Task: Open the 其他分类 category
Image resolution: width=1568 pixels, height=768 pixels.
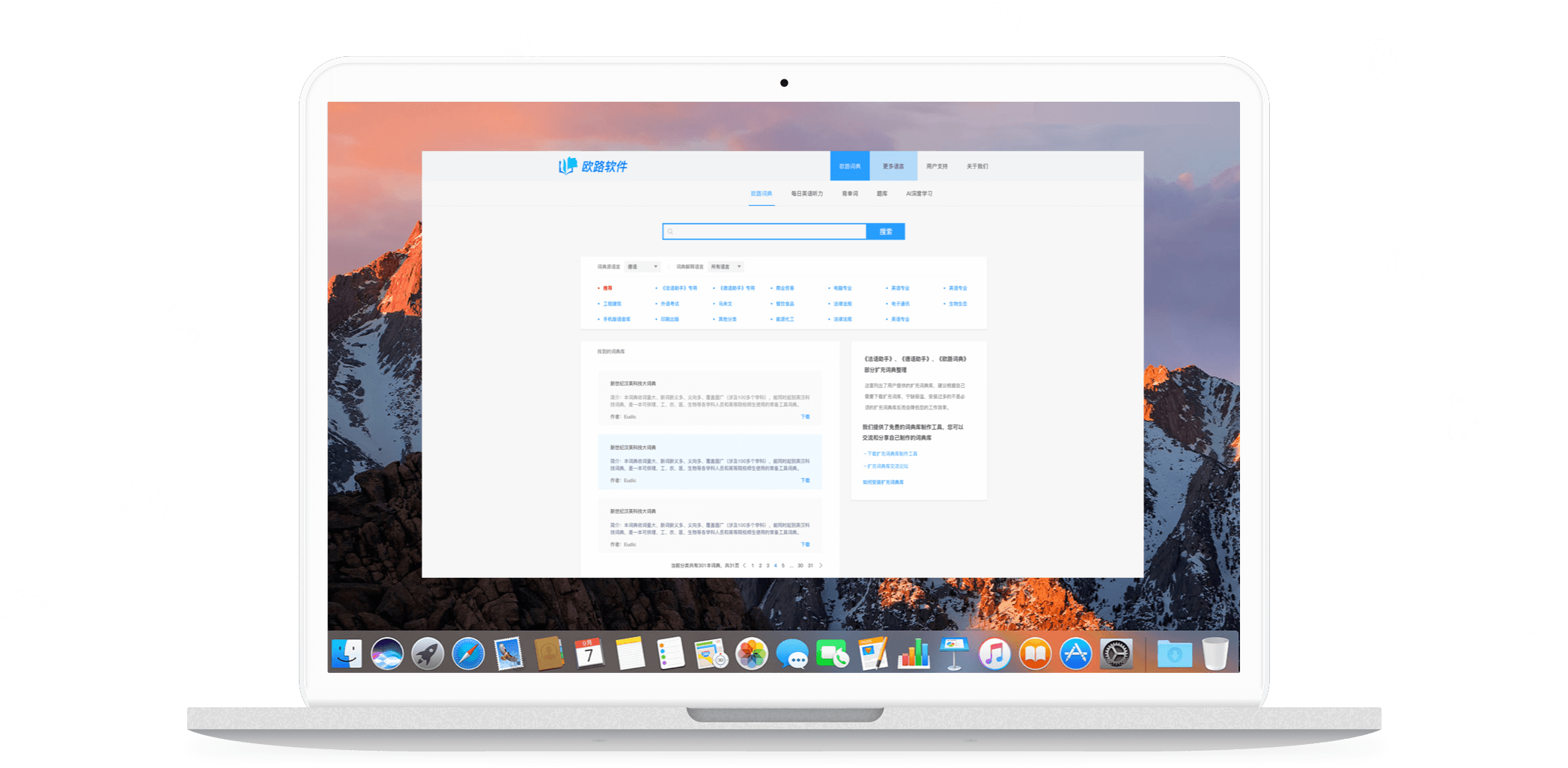Action: click(727, 320)
